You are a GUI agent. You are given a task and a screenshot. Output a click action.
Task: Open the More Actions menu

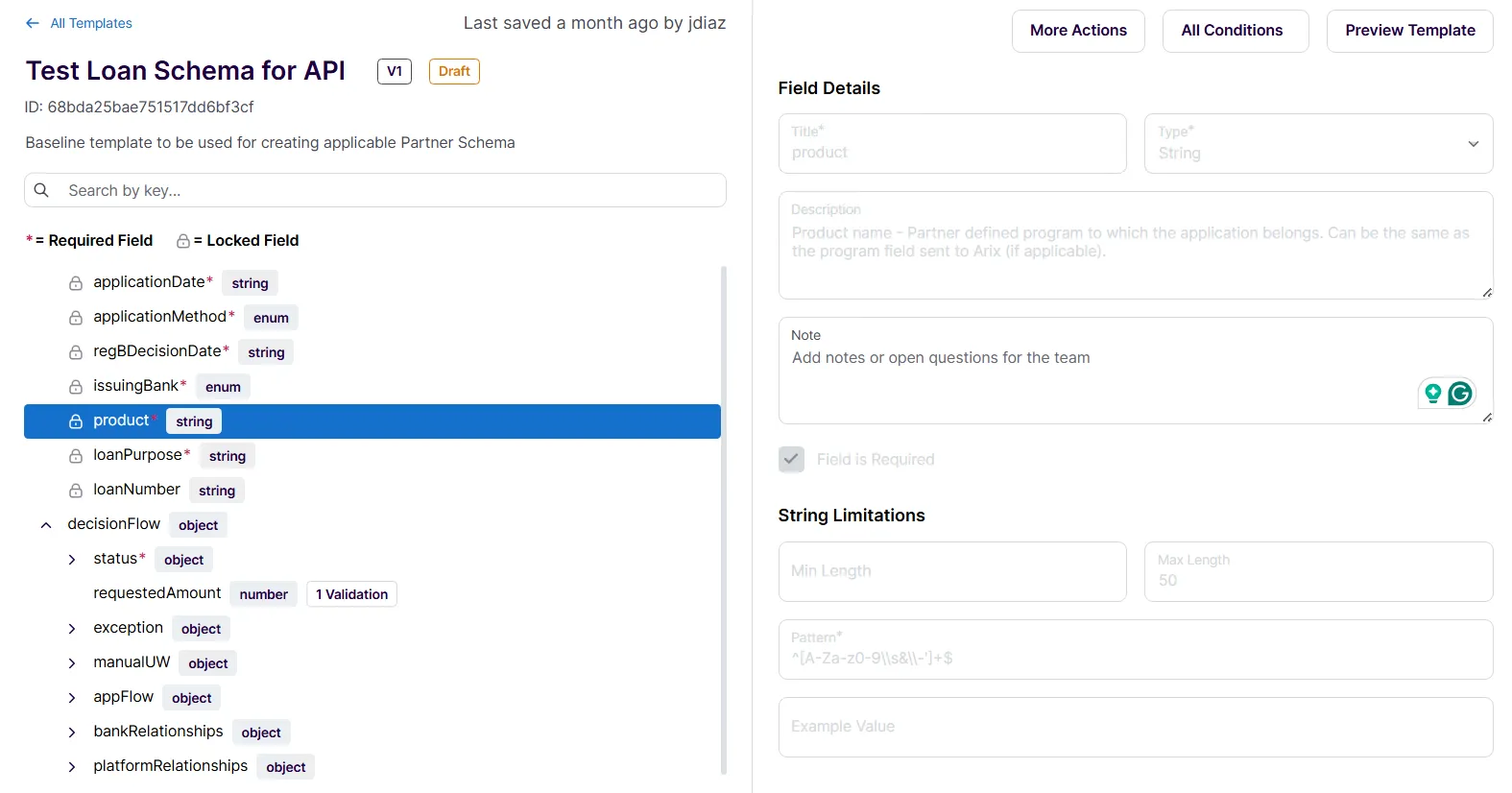coord(1078,31)
